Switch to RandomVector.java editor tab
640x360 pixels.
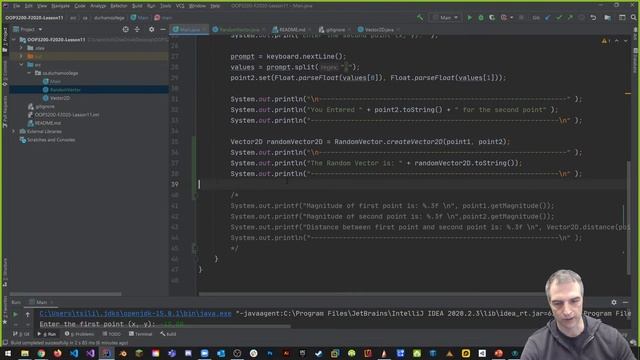click(239, 30)
